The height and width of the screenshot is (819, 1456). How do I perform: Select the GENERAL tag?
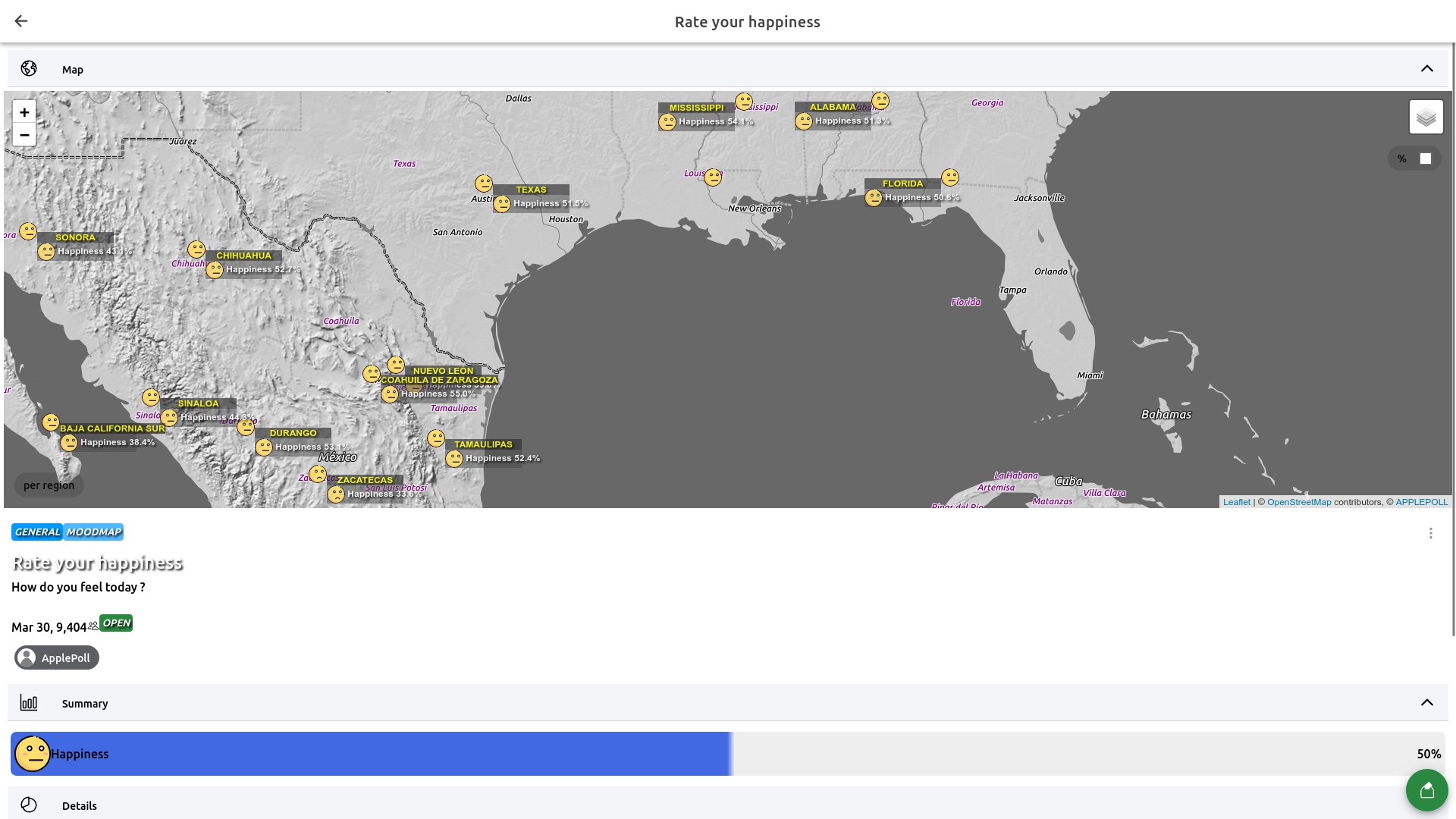37,532
